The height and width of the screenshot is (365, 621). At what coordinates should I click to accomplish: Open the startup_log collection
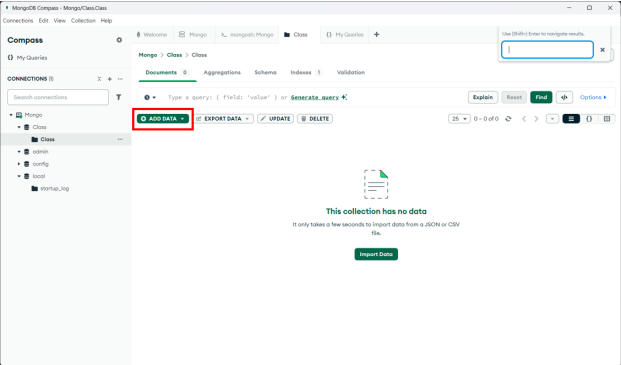[x=55, y=188]
